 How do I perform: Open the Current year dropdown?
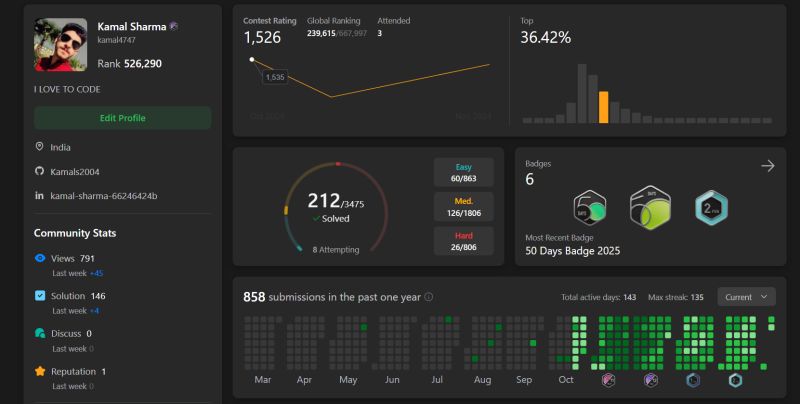[746, 297]
